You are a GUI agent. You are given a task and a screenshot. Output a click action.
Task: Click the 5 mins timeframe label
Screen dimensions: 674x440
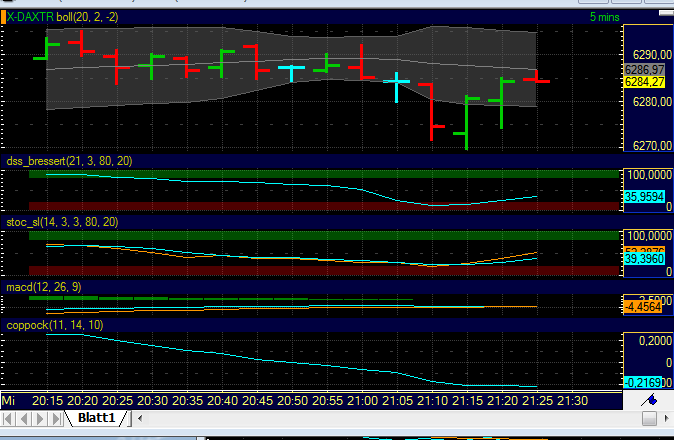tap(604, 17)
